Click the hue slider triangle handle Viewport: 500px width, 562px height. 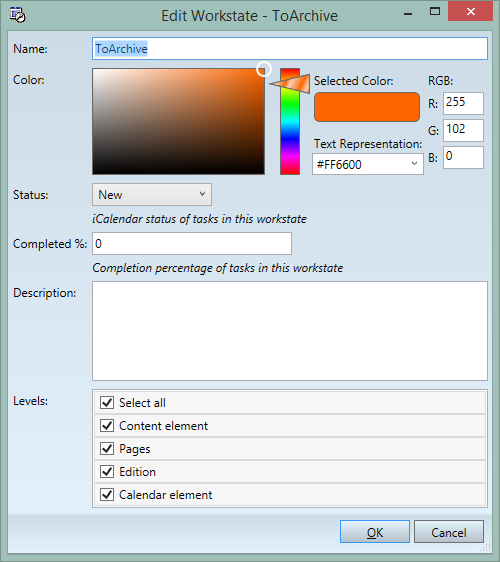click(x=290, y=84)
